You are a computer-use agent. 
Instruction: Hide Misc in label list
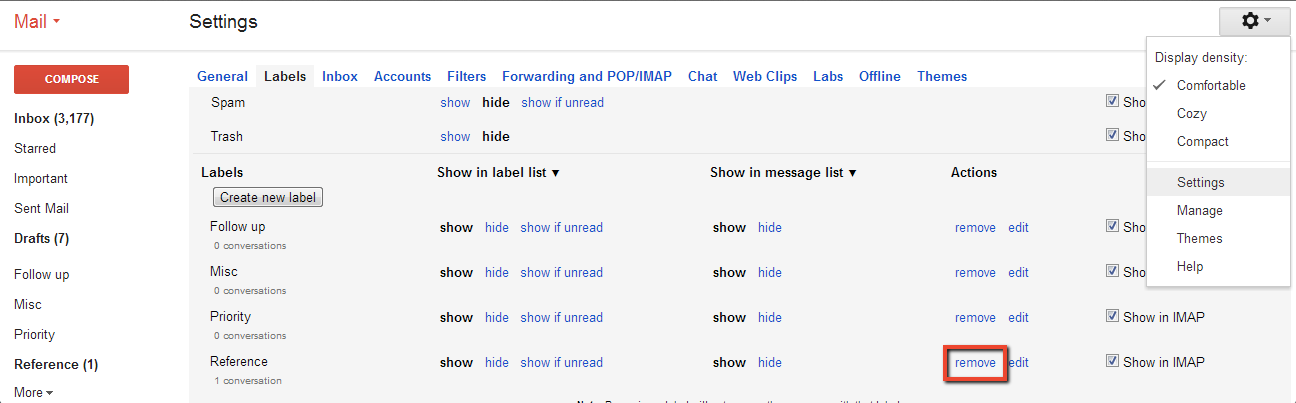pyautogui.click(x=497, y=272)
